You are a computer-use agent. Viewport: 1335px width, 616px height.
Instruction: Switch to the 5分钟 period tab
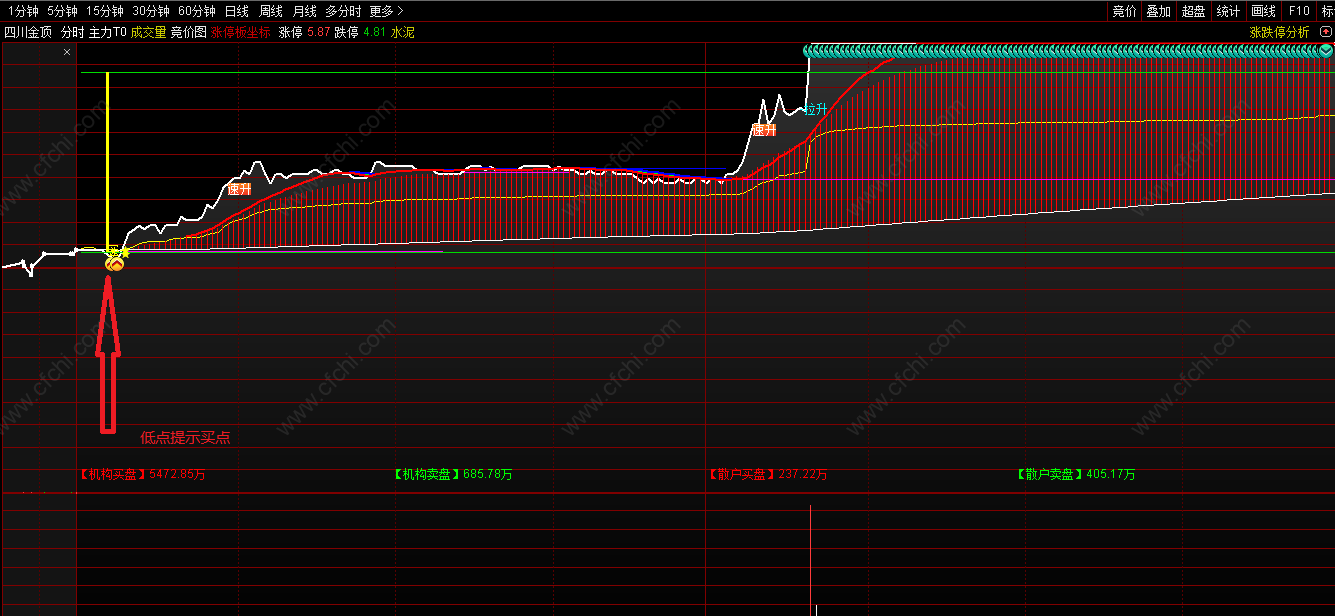tap(62, 11)
